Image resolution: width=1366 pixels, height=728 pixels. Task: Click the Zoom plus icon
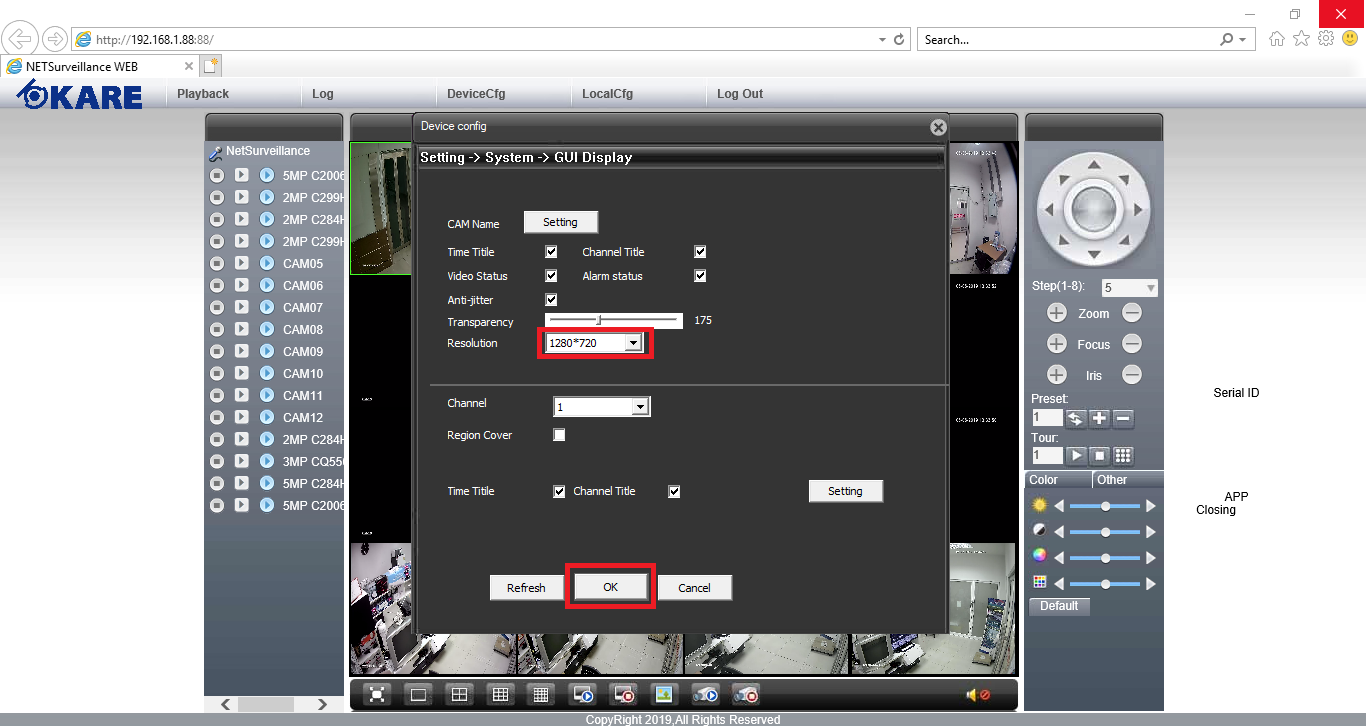1056,313
